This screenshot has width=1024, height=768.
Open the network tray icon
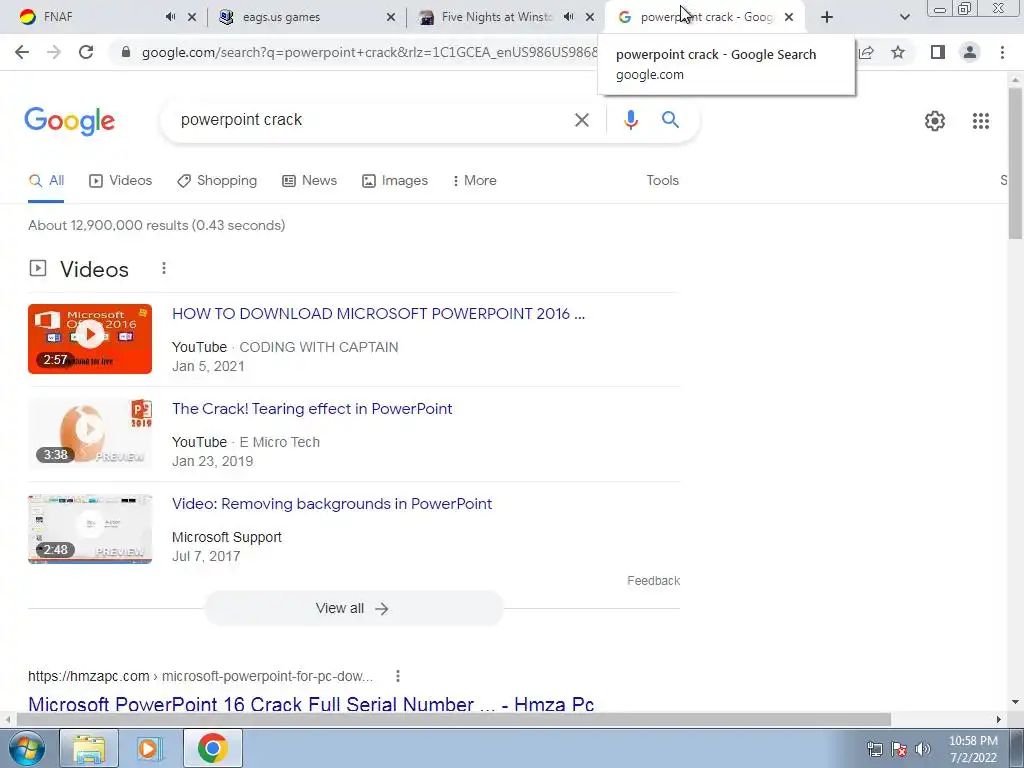point(874,749)
